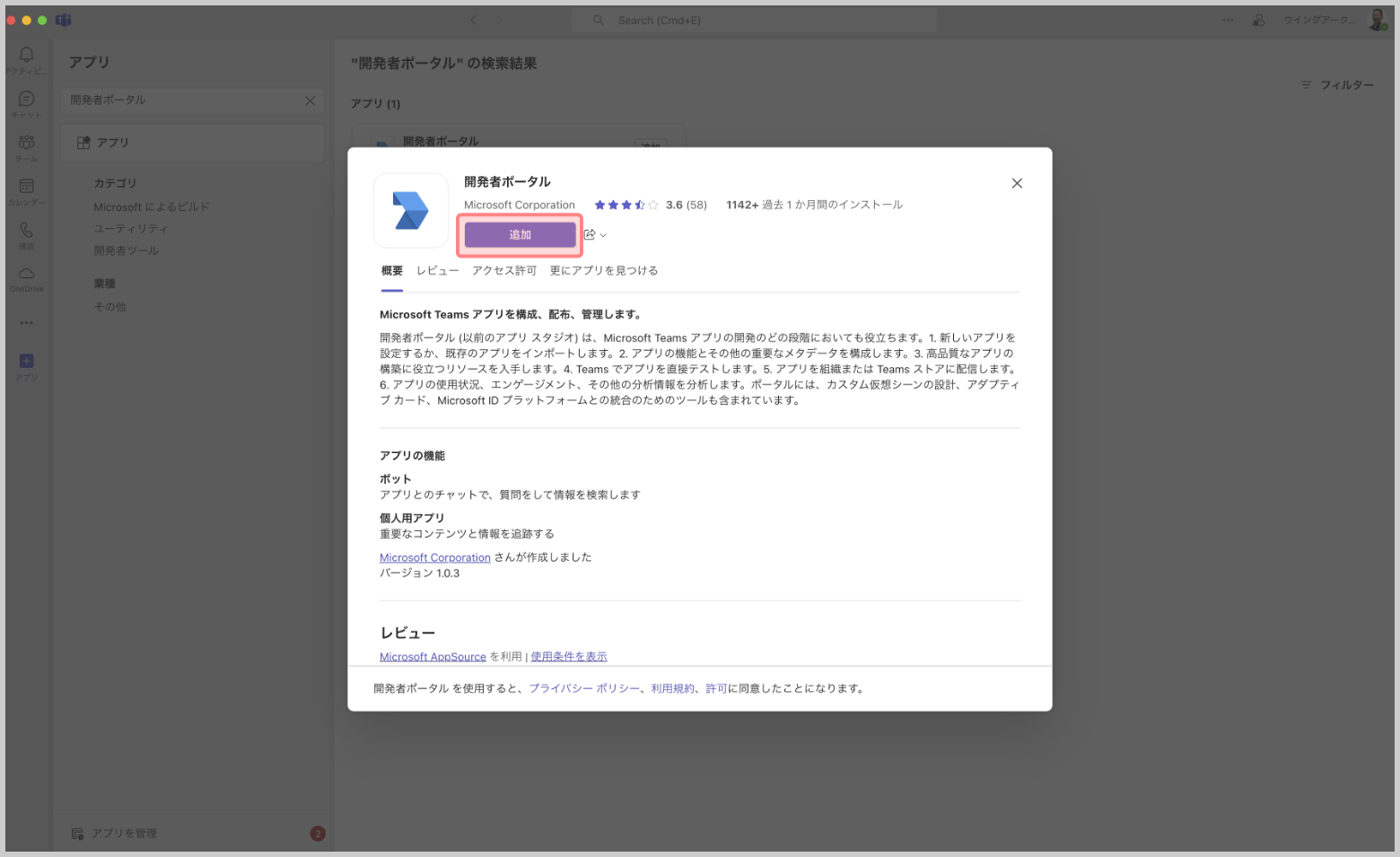1400x857 pixels.
Task: Open the Microsoft AppSource link
Action: pyautogui.click(x=433, y=657)
